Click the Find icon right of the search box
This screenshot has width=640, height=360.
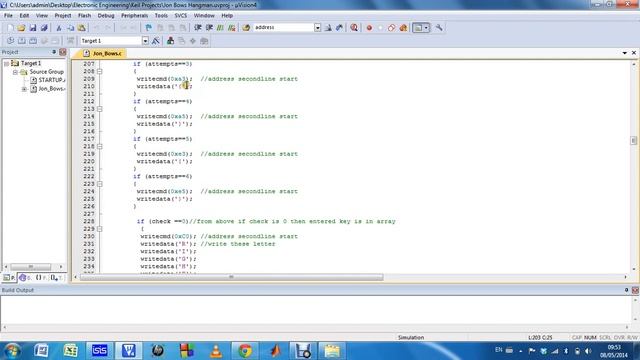pos(328,28)
